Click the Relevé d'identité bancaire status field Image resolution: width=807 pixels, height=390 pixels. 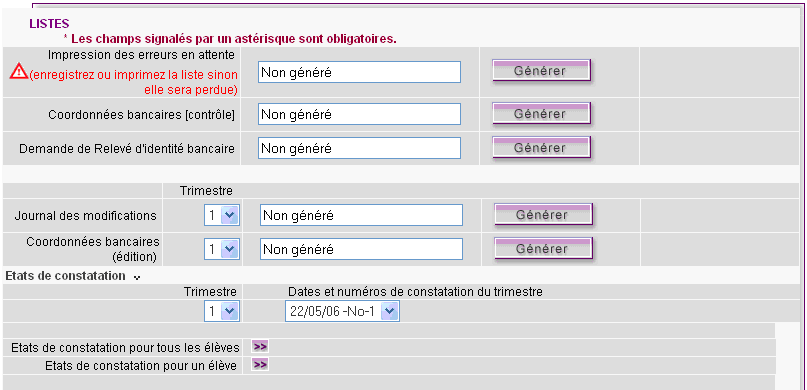(x=359, y=148)
